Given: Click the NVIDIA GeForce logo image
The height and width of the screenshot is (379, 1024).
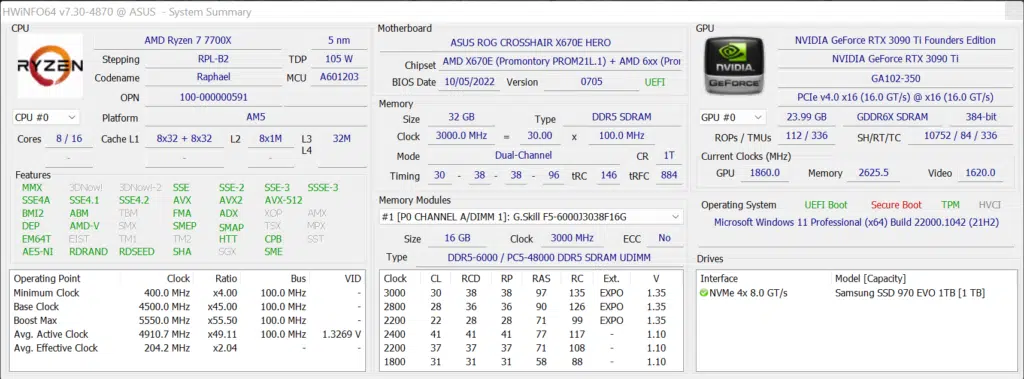Looking at the screenshot, I should point(735,65).
